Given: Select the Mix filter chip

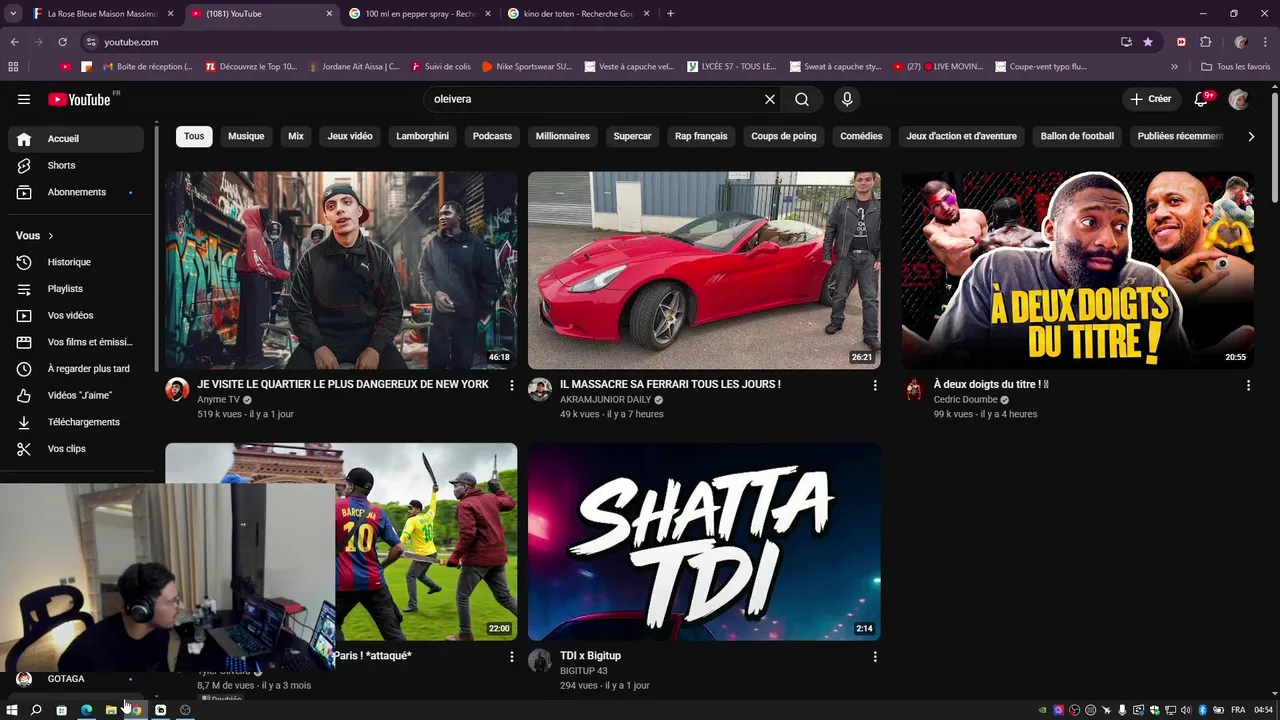Looking at the screenshot, I should tap(296, 136).
